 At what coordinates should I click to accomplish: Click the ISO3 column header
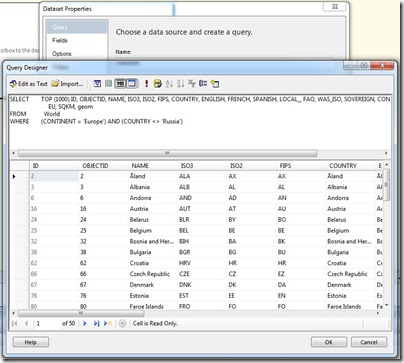(202, 166)
